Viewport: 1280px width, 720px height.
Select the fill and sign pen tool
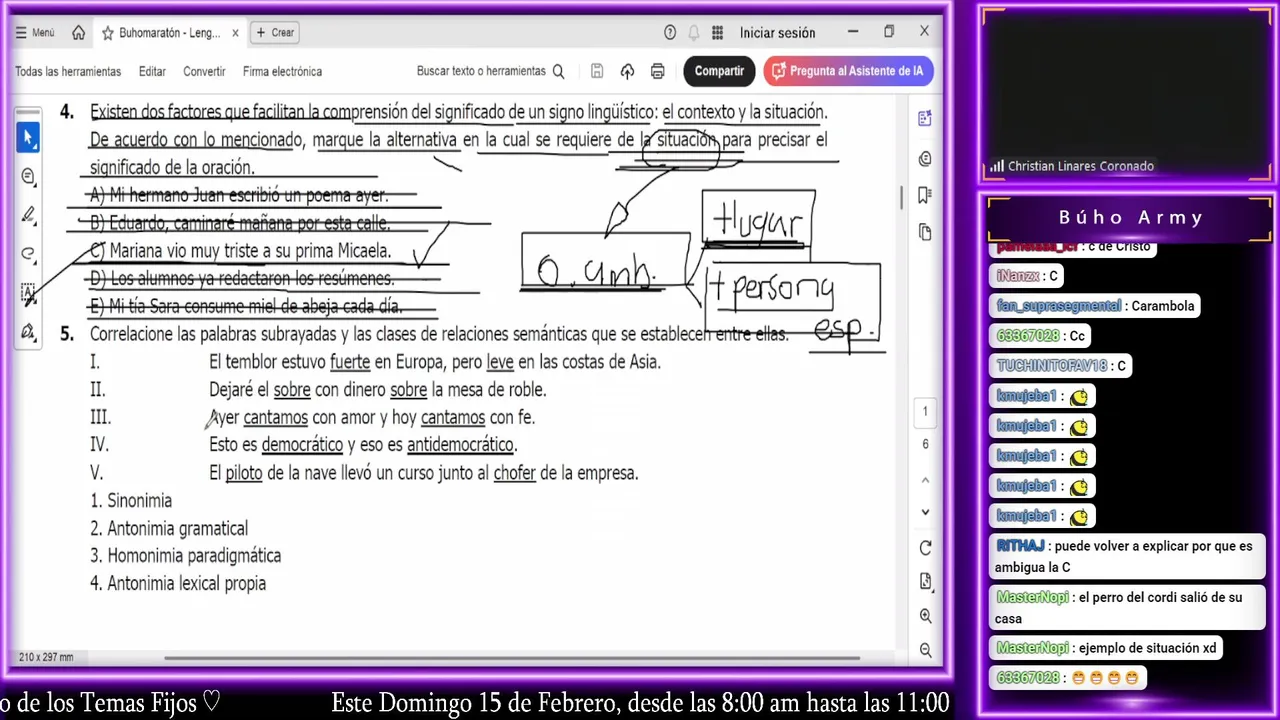28,331
